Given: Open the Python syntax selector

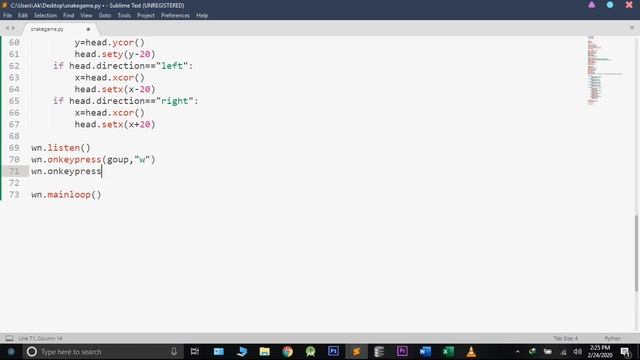Looking at the screenshot, I should tap(612, 338).
